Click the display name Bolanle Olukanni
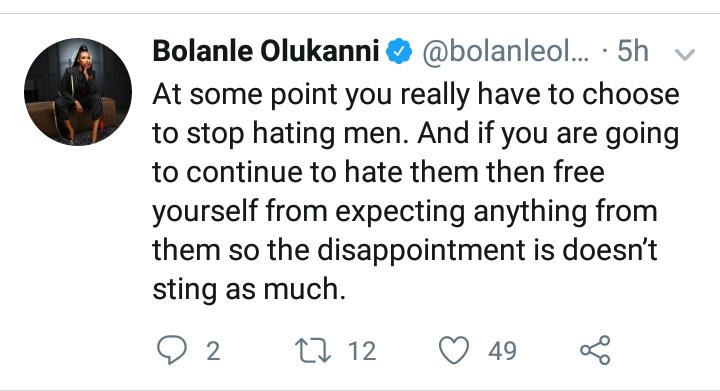The height and width of the screenshot is (391, 720). click(x=266, y=50)
